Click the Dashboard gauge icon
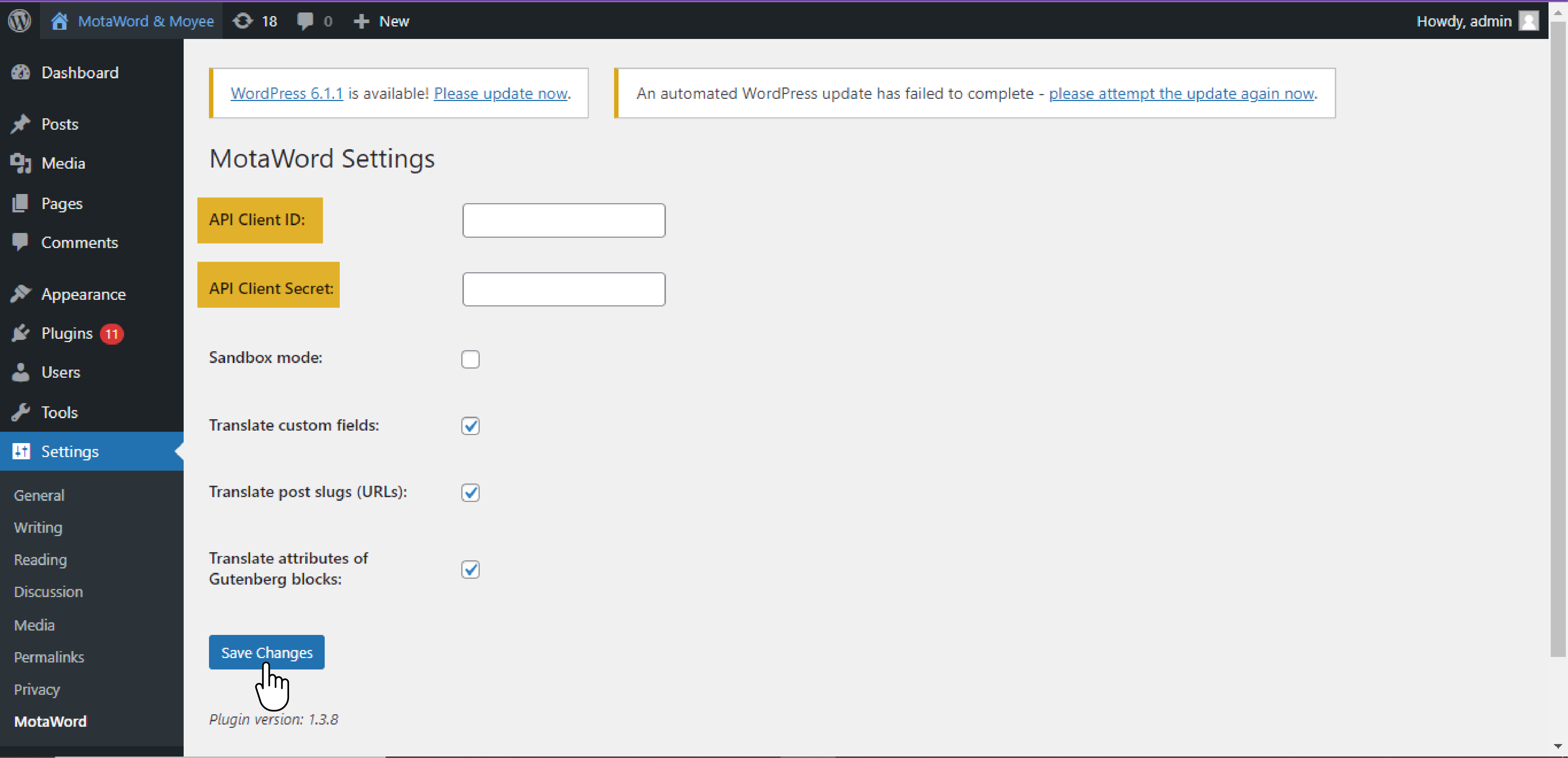This screenshot has height=758, width=1568. pyautogui.click(x=21, y=72)
